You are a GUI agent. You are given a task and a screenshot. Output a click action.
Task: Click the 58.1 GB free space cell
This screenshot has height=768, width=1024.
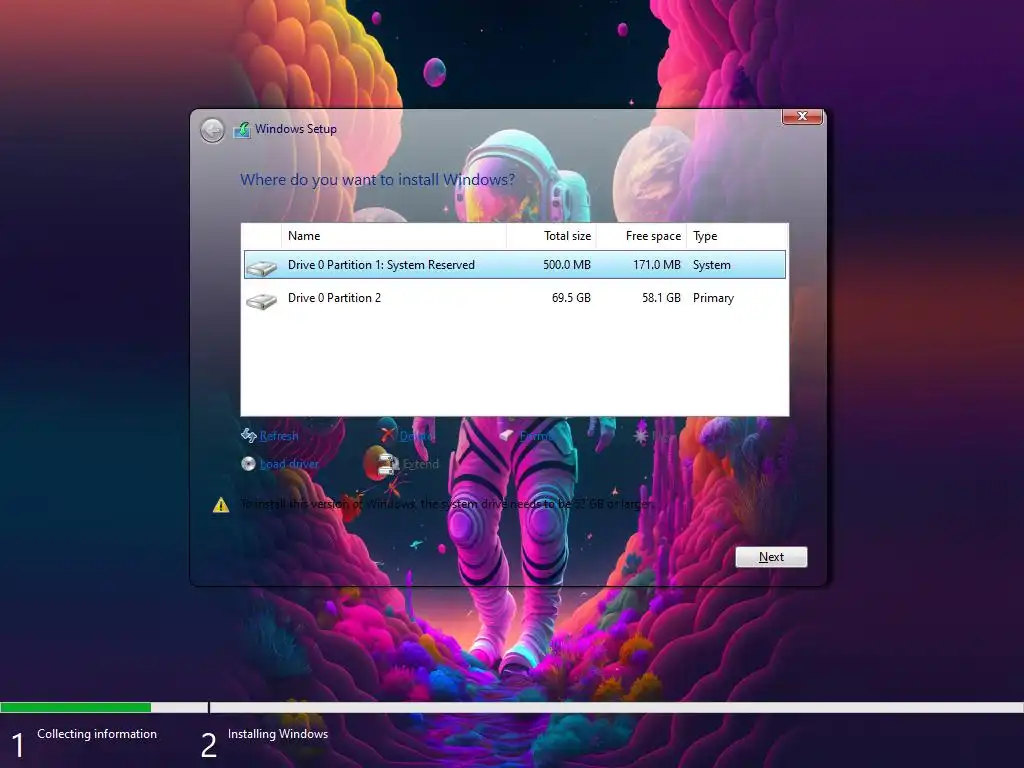(x=661, y=298)
